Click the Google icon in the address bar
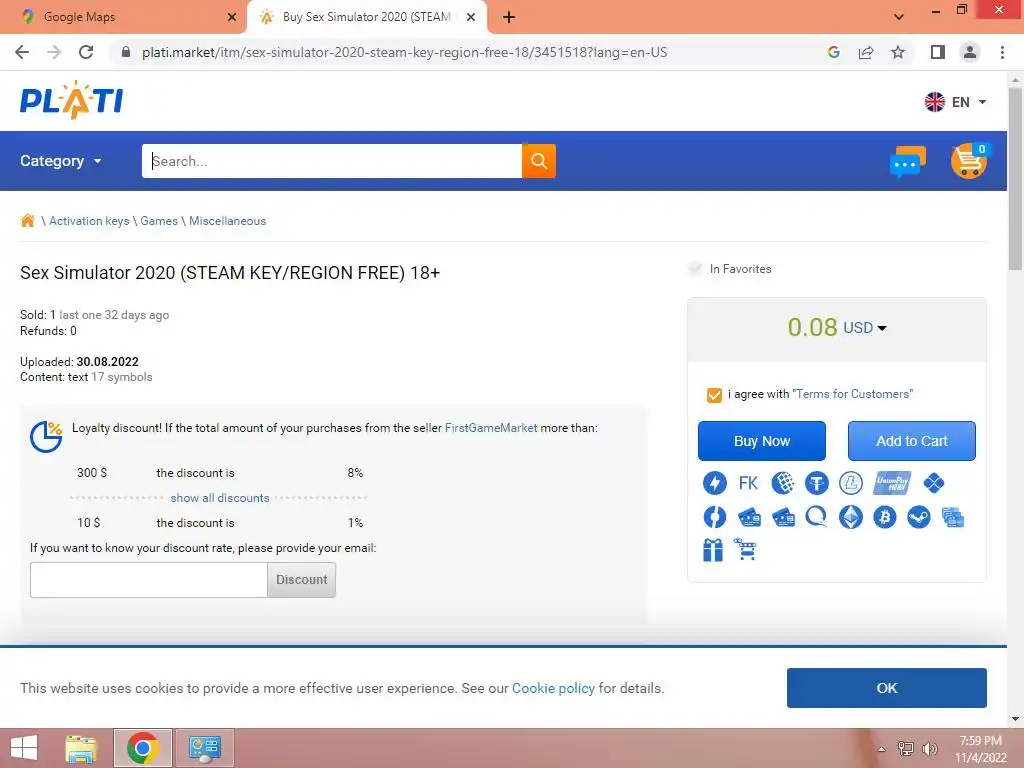 [833, 52]
